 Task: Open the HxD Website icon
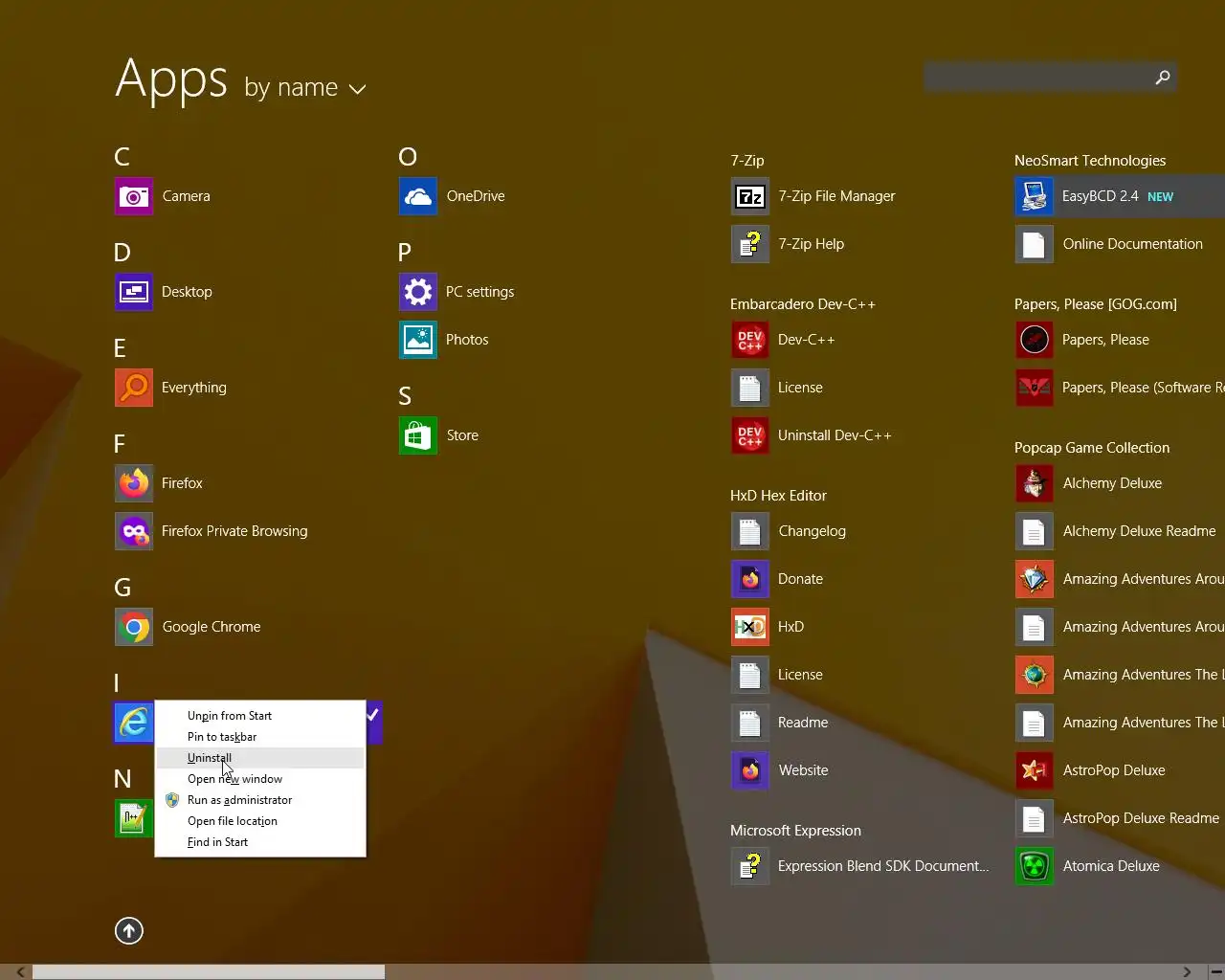point(750,770)
